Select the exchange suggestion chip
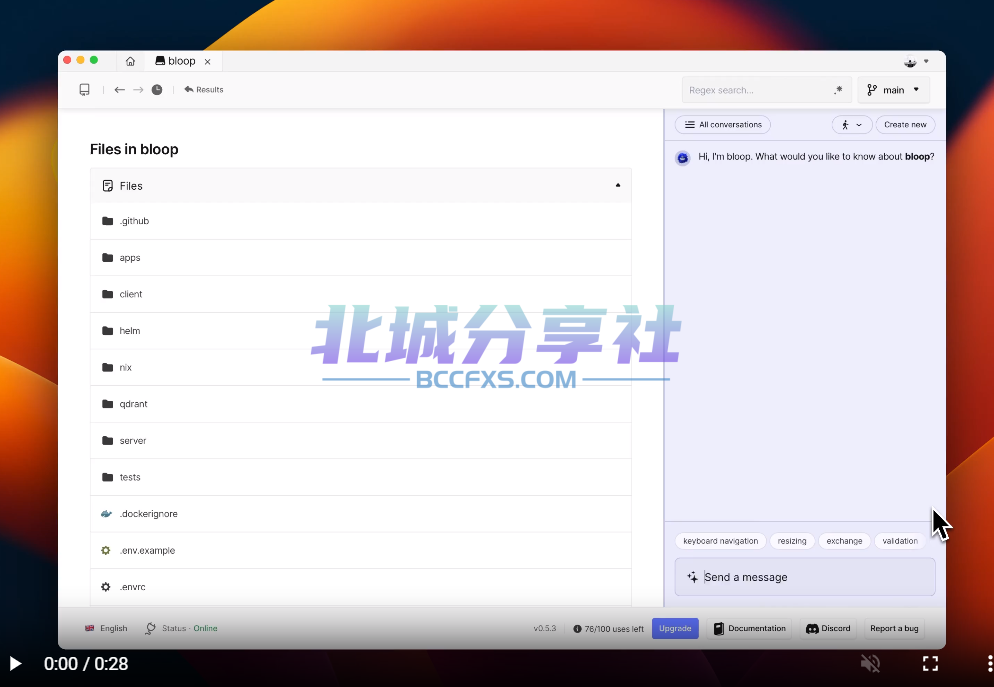The height and width of the screenshot is (687, 994). [844, 541]
